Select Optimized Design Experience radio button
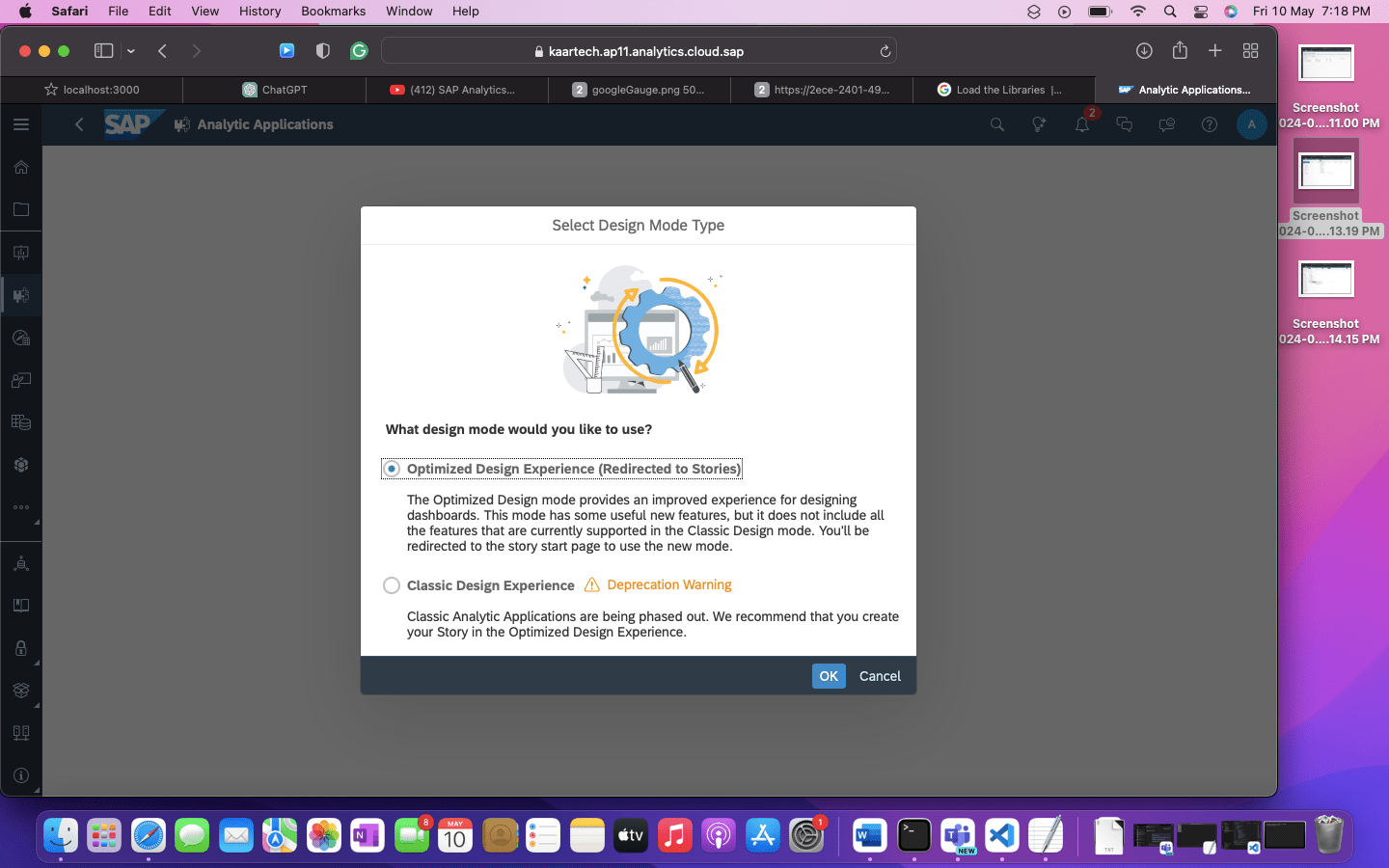This screenshot has width=1389, height=868. pos(392,469)
